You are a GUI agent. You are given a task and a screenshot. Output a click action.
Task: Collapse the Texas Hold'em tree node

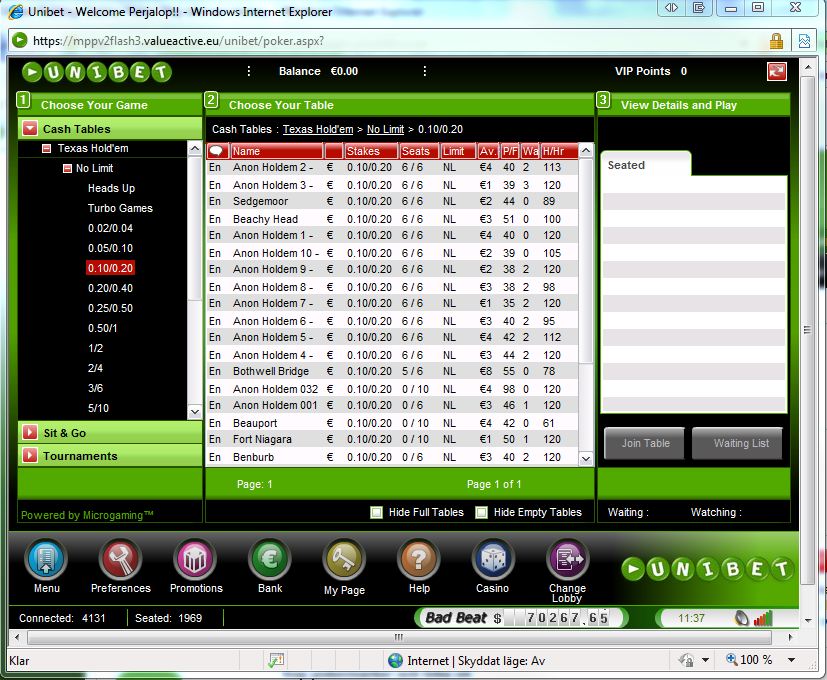46,149
